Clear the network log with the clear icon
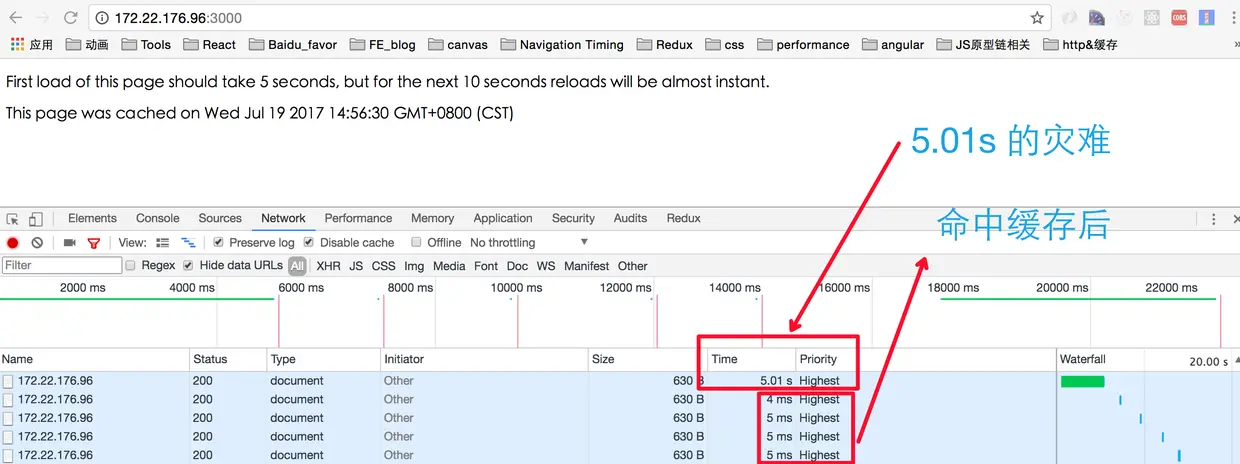 tap(37, 243)
